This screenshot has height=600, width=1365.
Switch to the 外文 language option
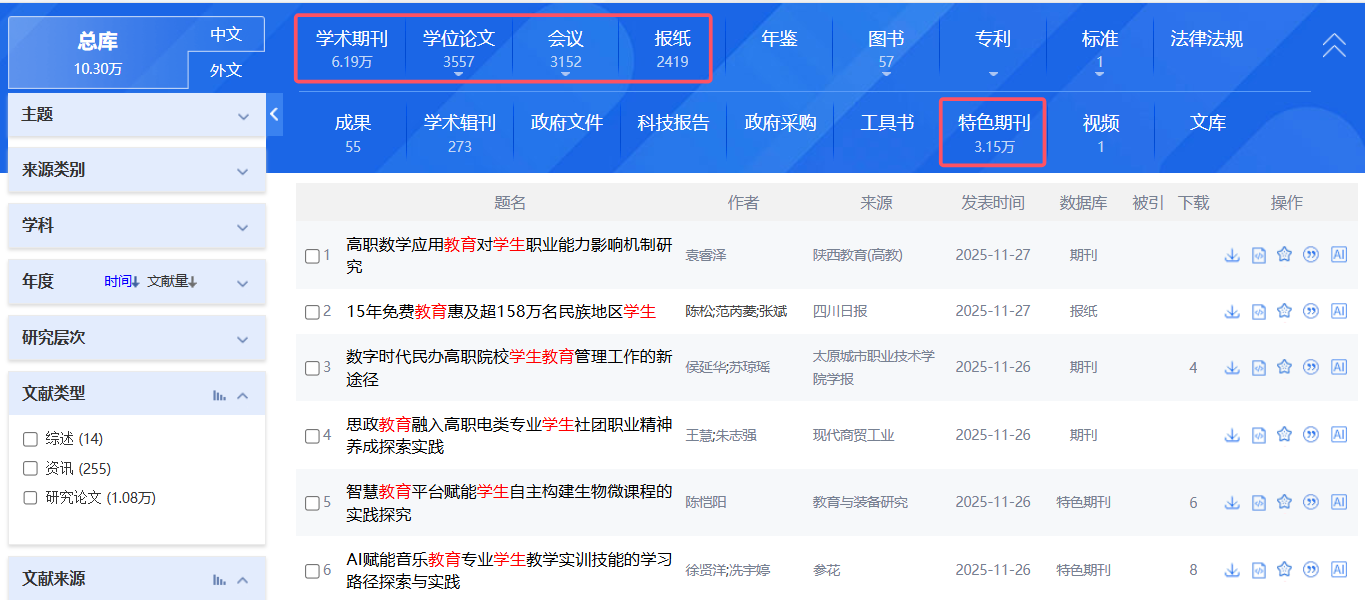[x=226, y=70]
